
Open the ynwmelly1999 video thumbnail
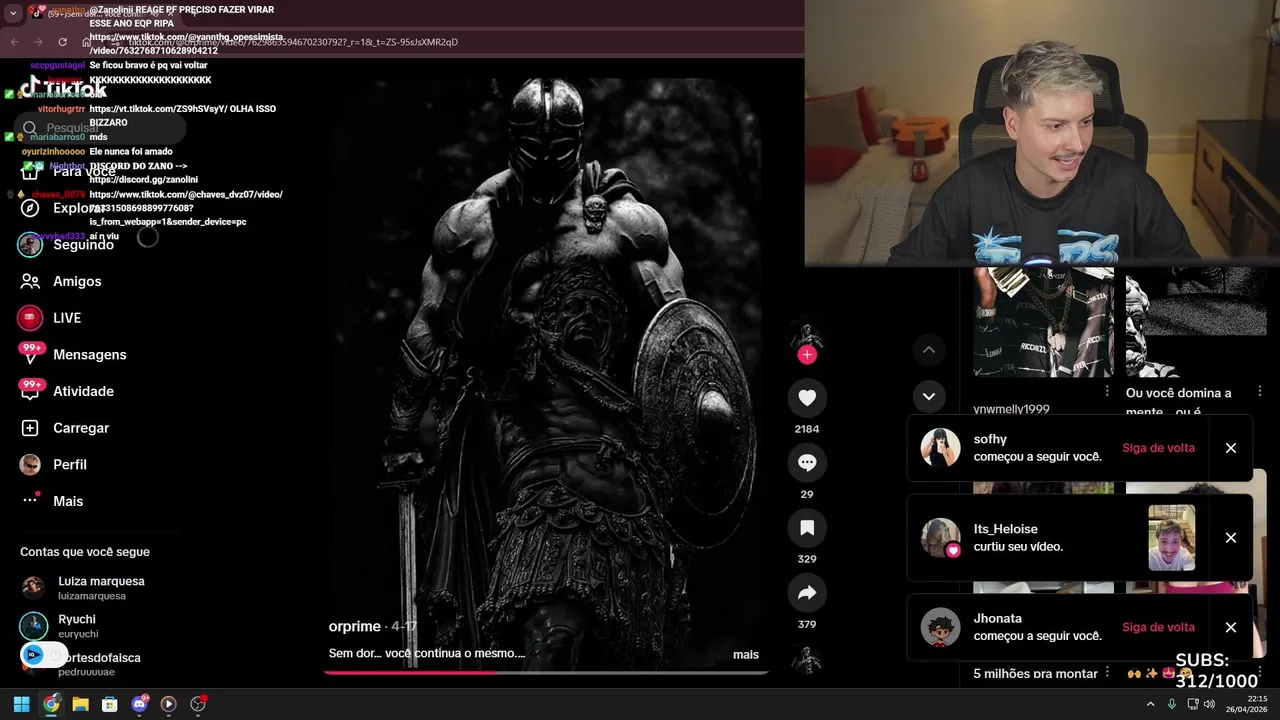tap(1043, 322)
